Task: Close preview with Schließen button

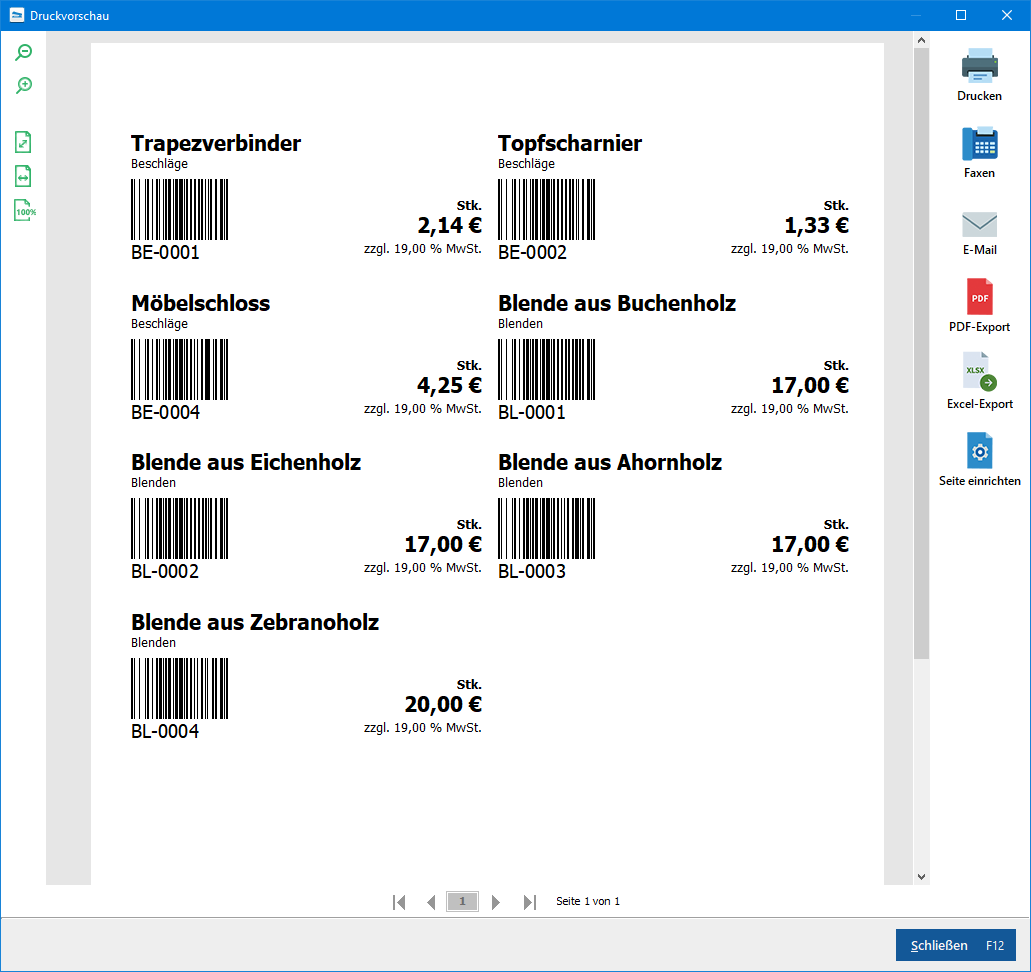Action: point(955,945)
